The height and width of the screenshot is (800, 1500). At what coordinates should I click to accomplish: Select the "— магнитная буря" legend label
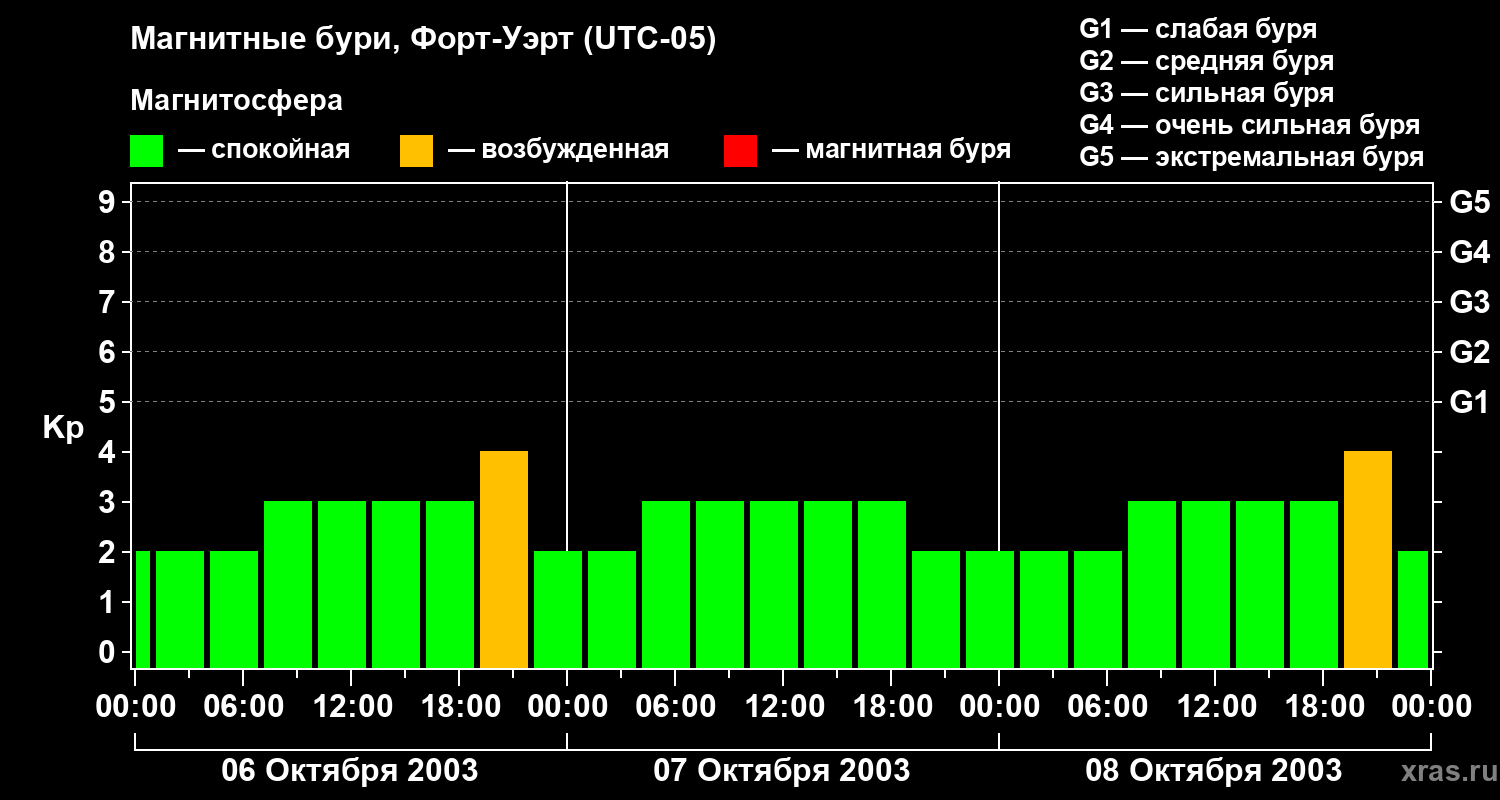[x=891, y=151]
